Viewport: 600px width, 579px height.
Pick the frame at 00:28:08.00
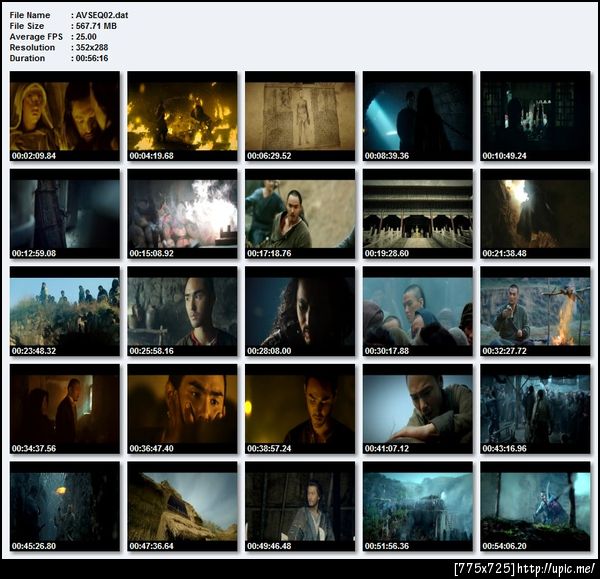tap(300, 312)
